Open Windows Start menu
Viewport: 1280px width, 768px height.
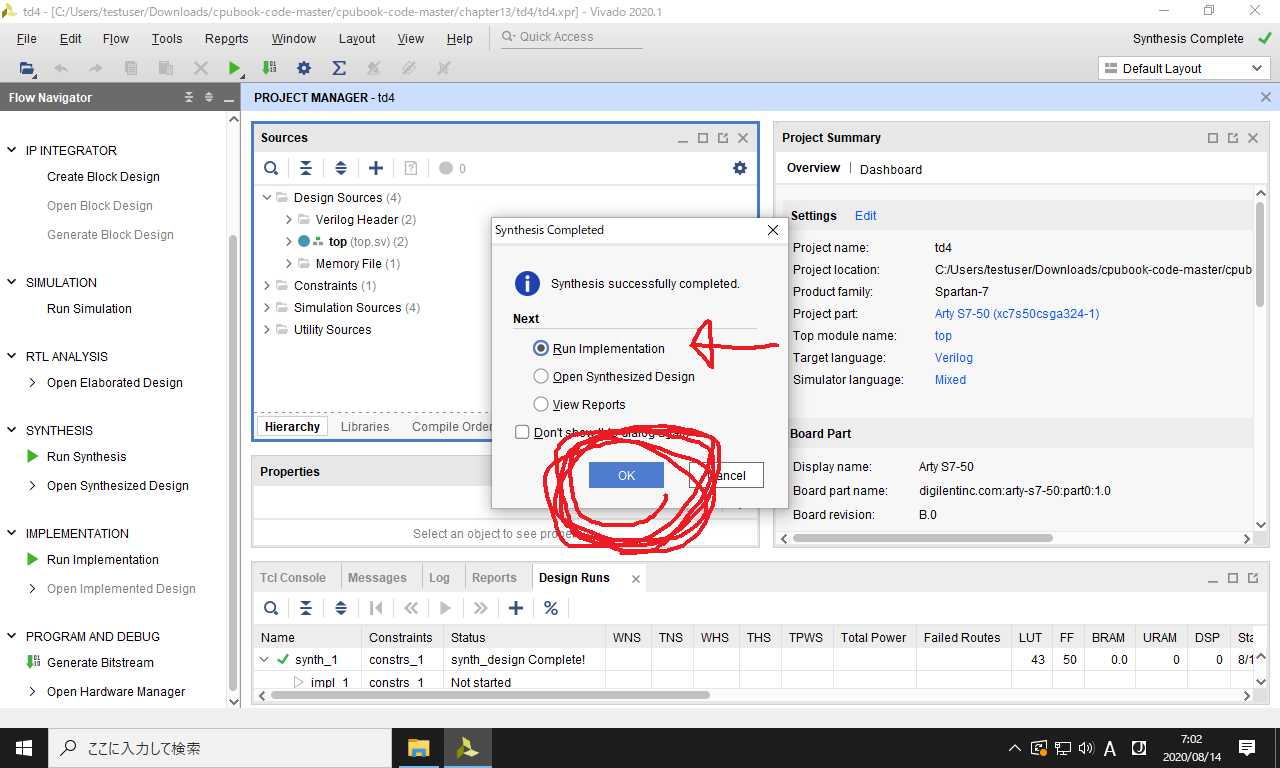[24, 747]
